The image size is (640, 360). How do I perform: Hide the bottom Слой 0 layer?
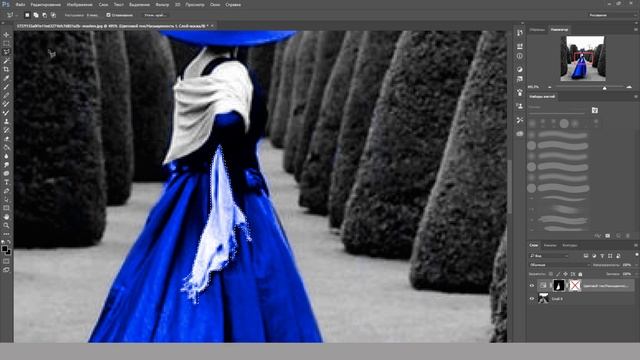point(532,299)
